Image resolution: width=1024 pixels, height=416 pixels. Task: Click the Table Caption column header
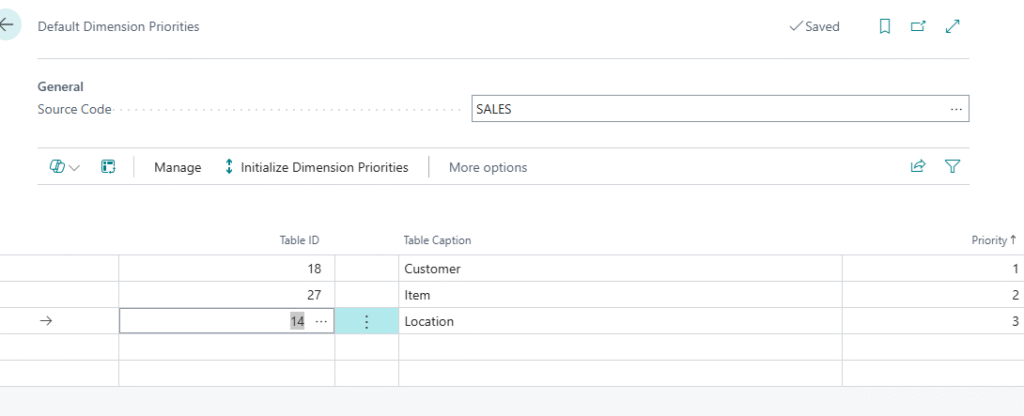point(437,240)
